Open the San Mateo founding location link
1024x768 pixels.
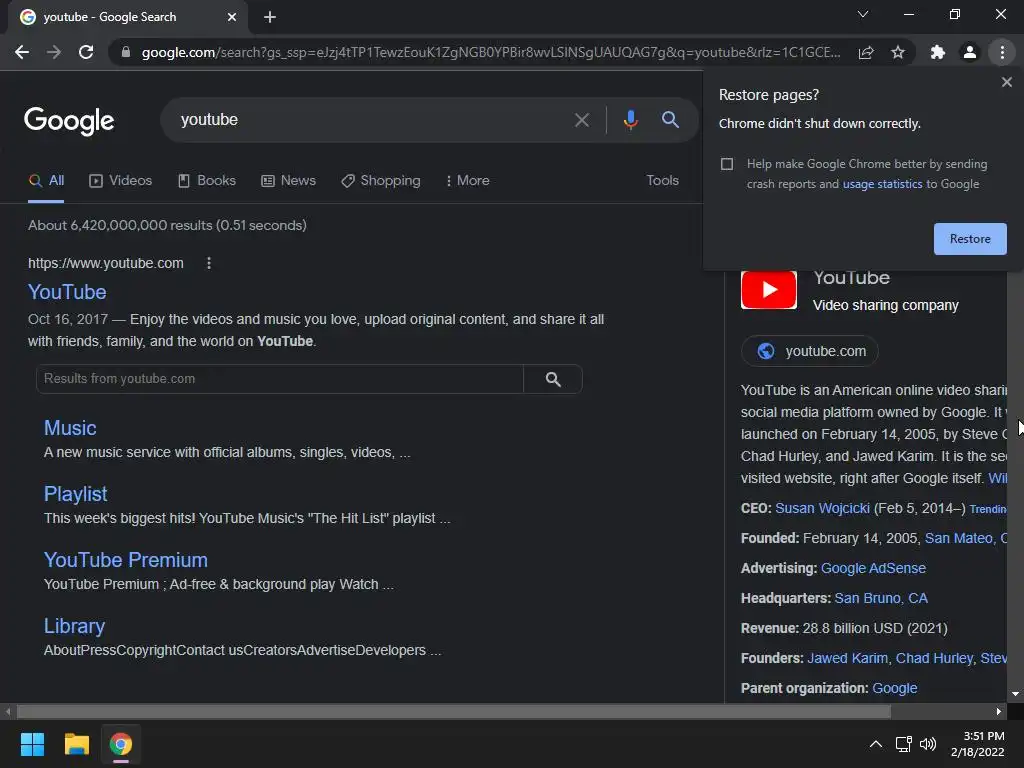click(965, 538)
